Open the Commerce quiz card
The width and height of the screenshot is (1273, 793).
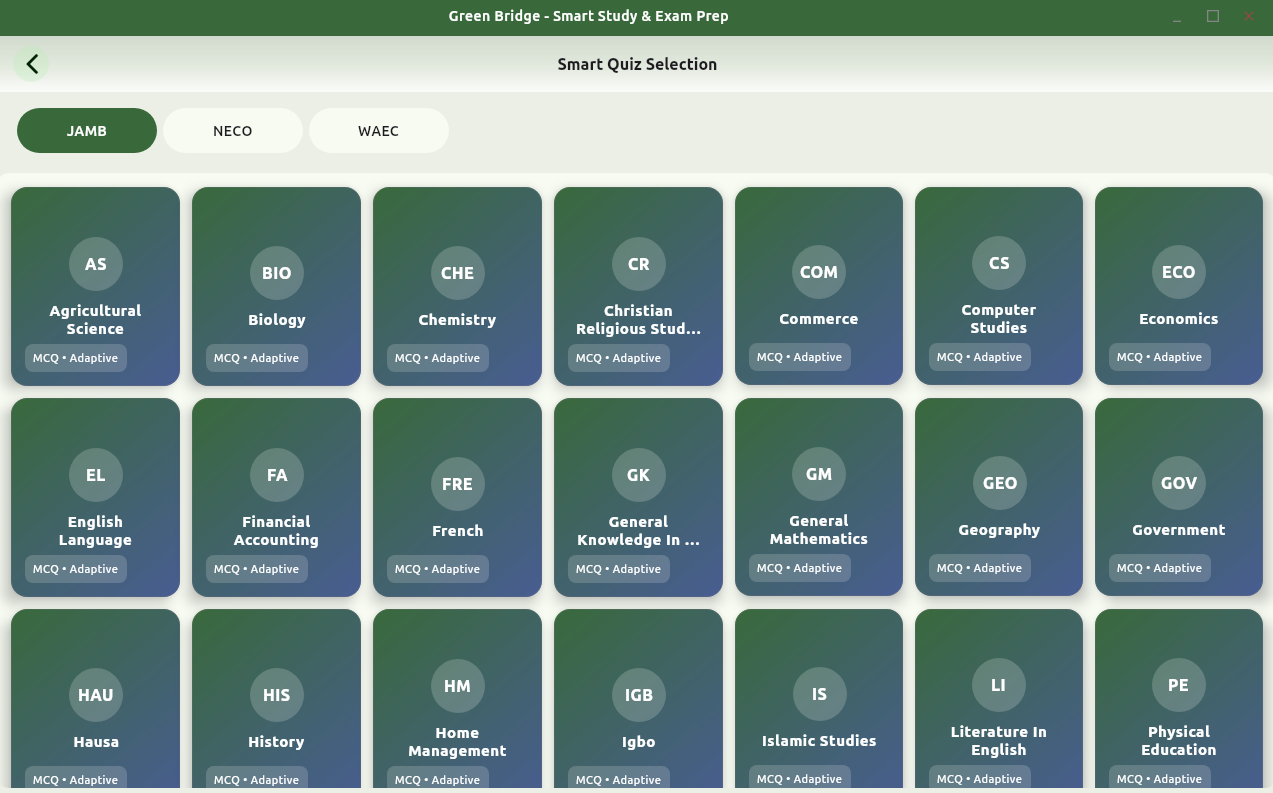(818, 286)
